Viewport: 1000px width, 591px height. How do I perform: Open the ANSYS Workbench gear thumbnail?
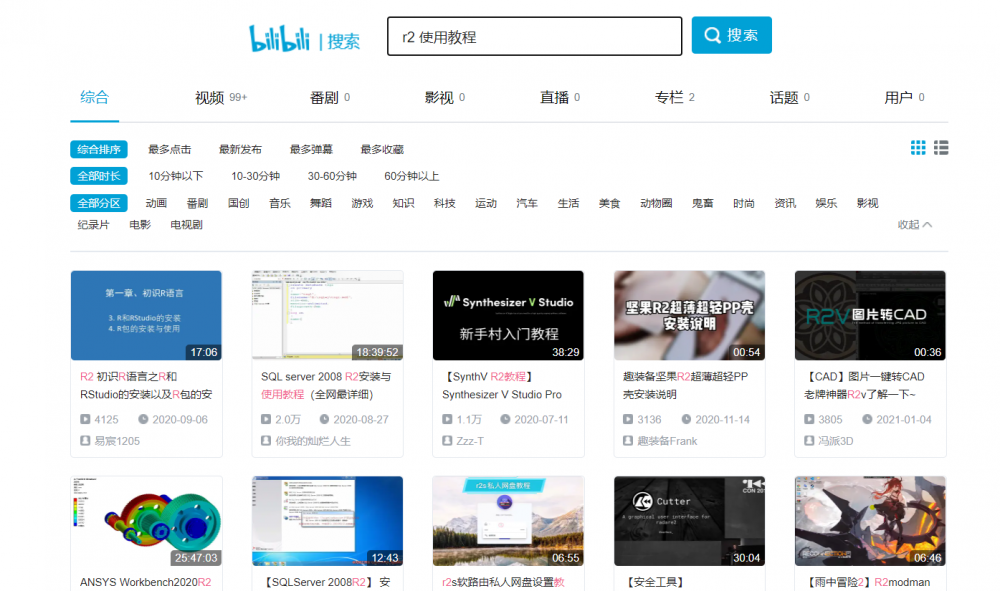point(146,521)
